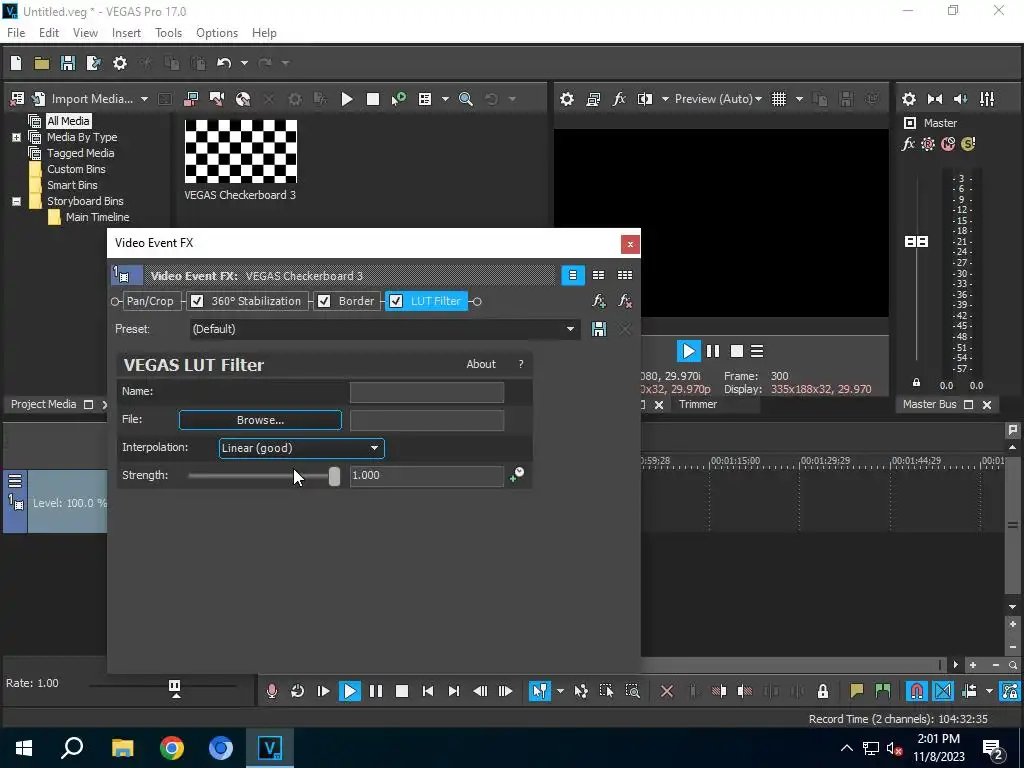Switch to the Trimmer tab
1024x768 pixels.
(697, 404)
